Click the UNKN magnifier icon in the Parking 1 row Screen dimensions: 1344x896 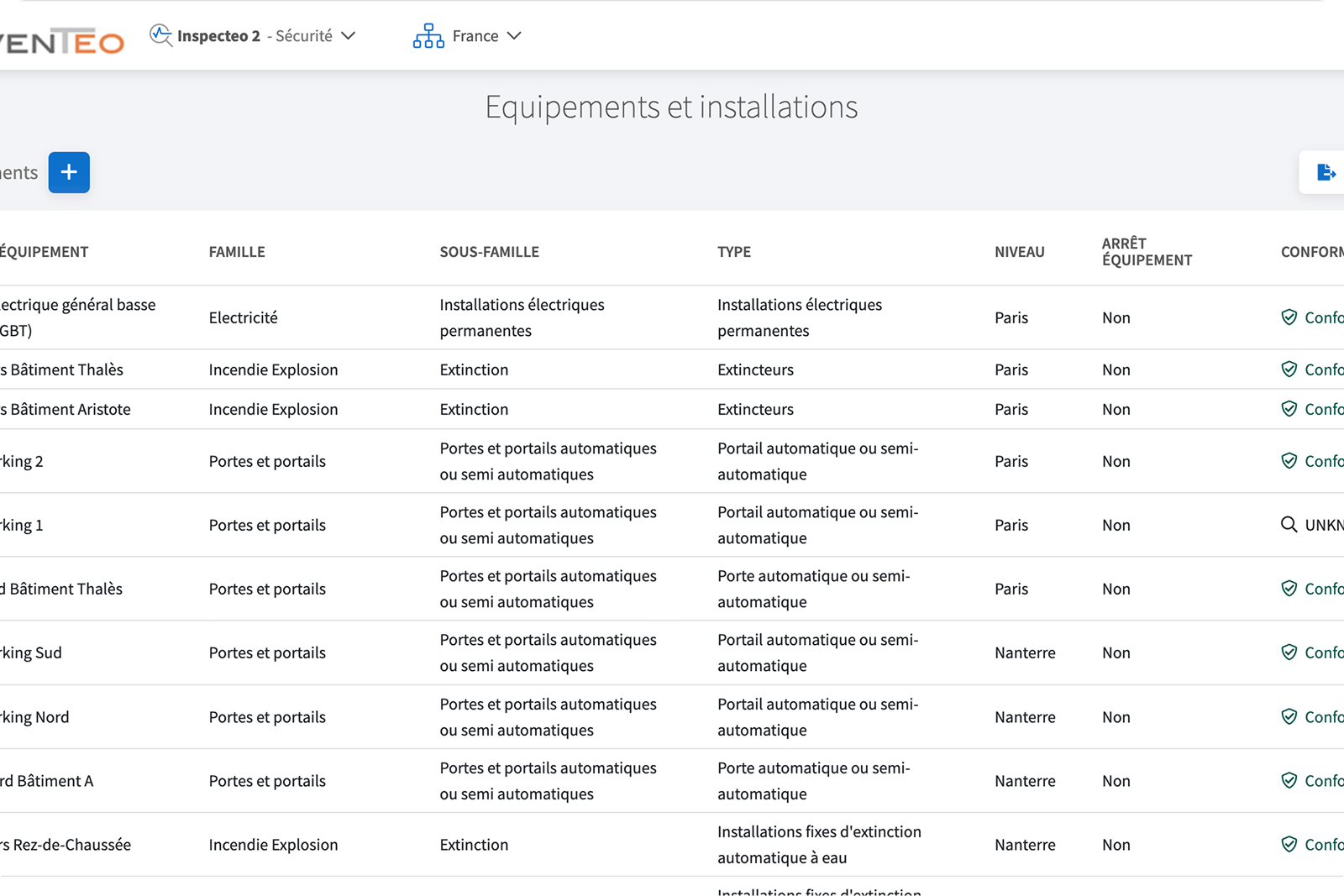pos(1289,525)
